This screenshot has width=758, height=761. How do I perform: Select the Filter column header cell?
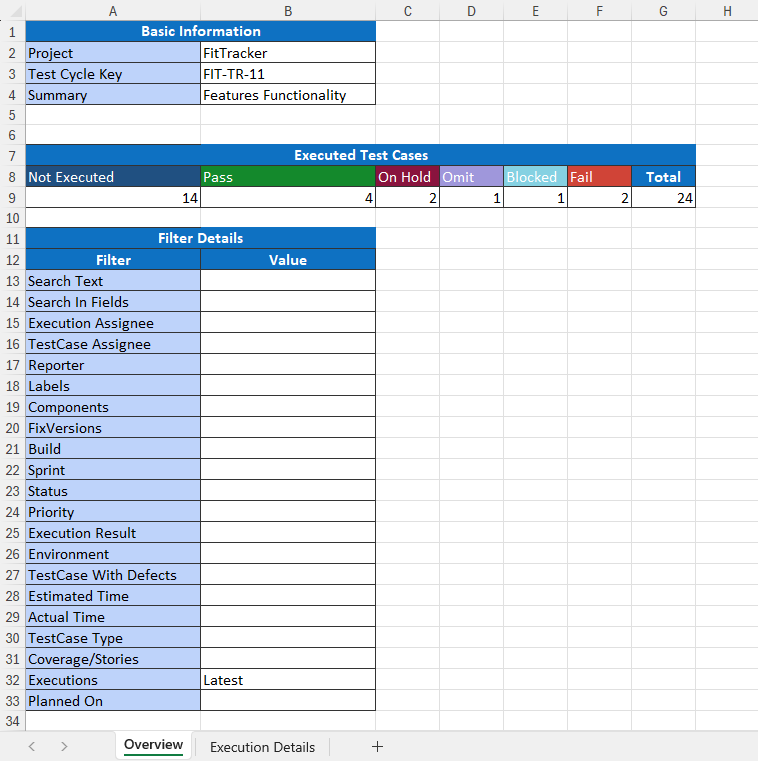pyautogui.click(x=113, y=260)
